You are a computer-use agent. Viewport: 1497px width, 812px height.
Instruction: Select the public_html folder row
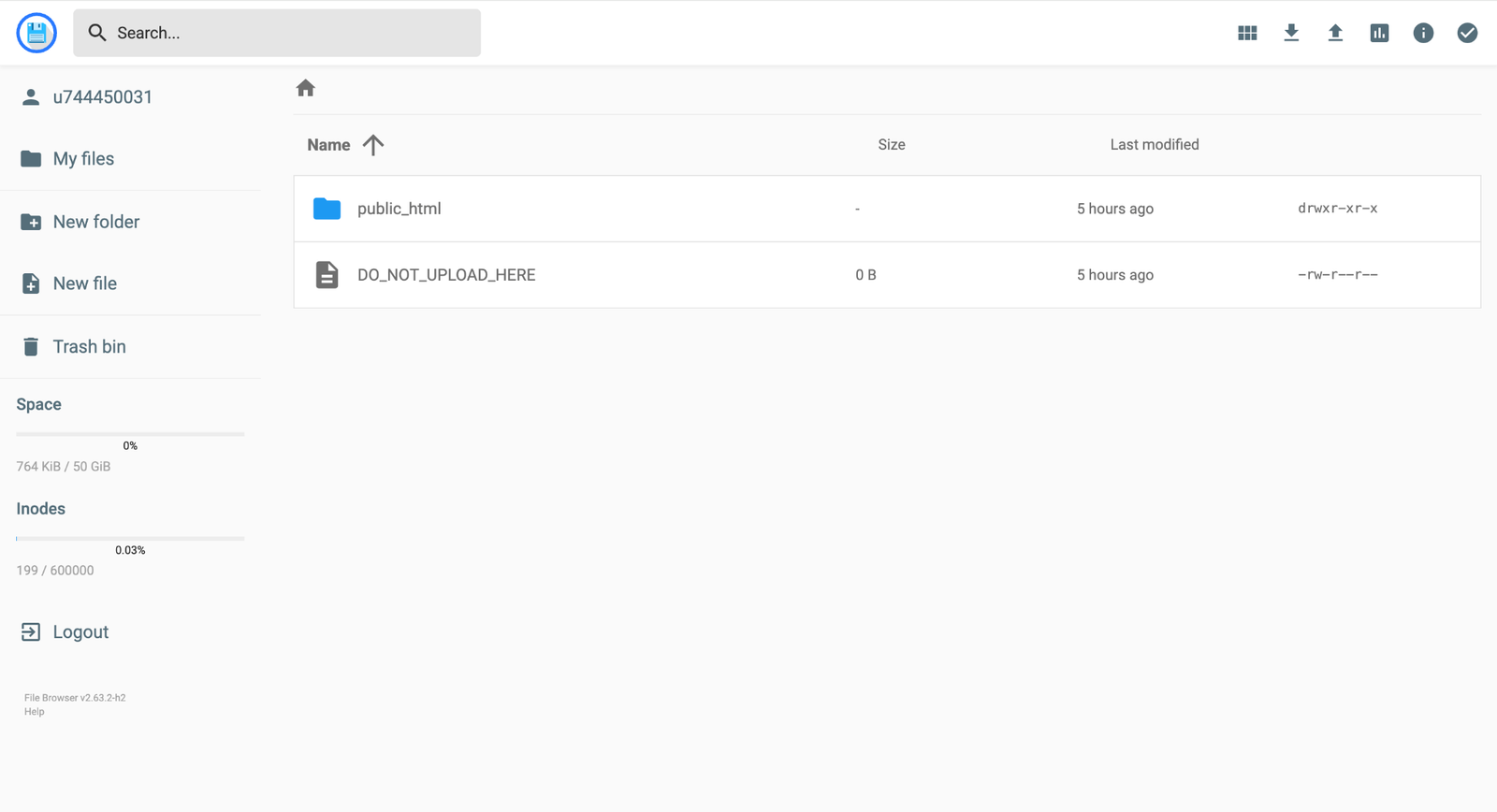tap(887, 209)
